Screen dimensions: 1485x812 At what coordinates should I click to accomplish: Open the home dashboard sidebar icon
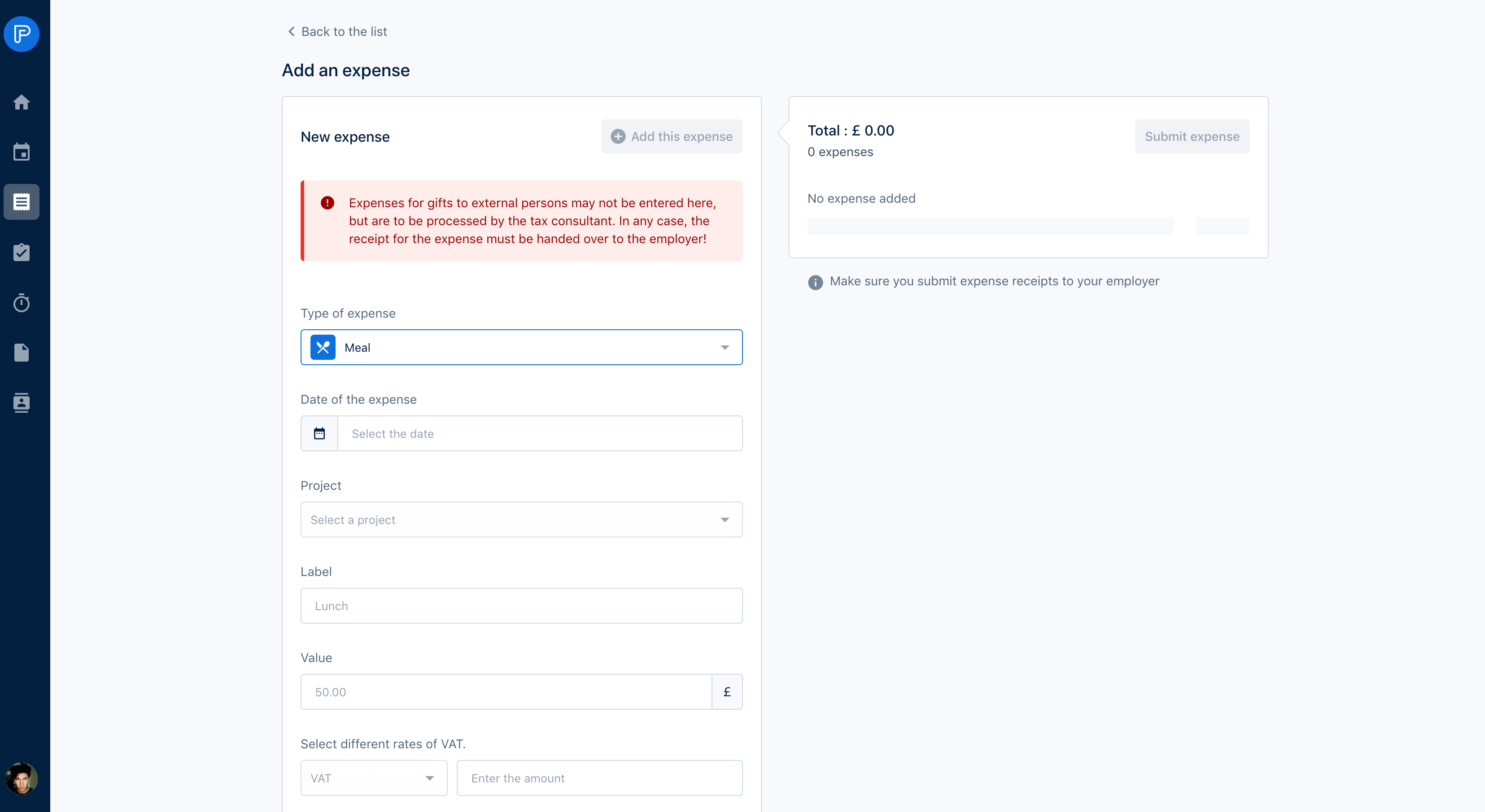(x=22, y=102)
